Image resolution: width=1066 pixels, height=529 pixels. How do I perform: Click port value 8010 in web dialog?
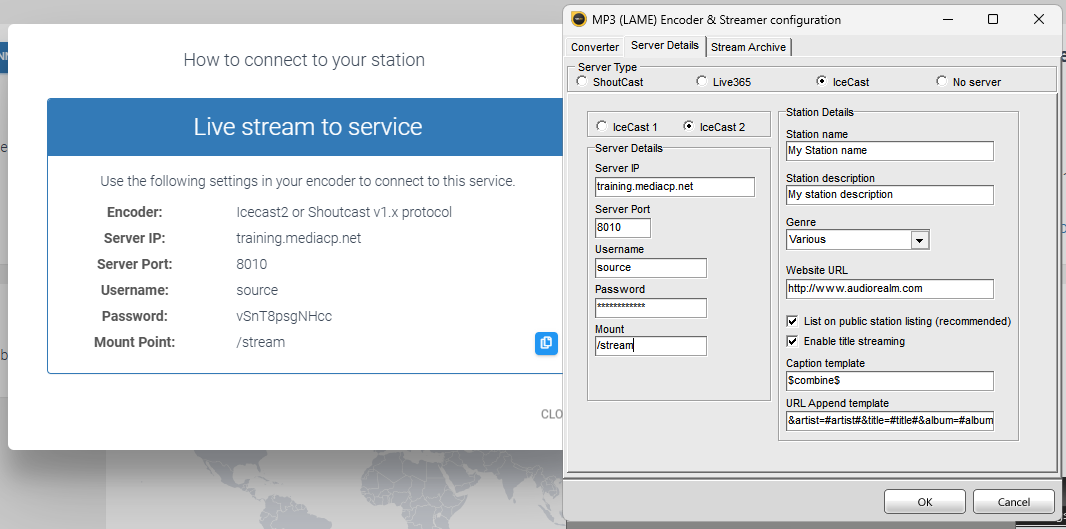coord(252,264)
